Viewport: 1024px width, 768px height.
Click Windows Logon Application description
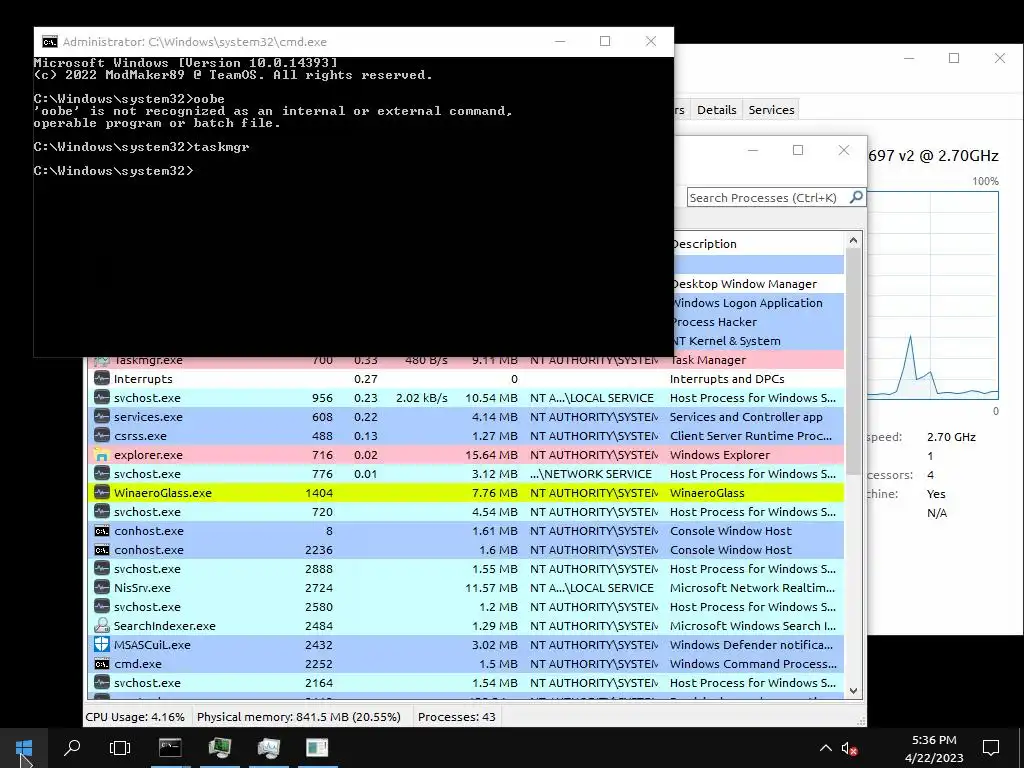point(748,303)
